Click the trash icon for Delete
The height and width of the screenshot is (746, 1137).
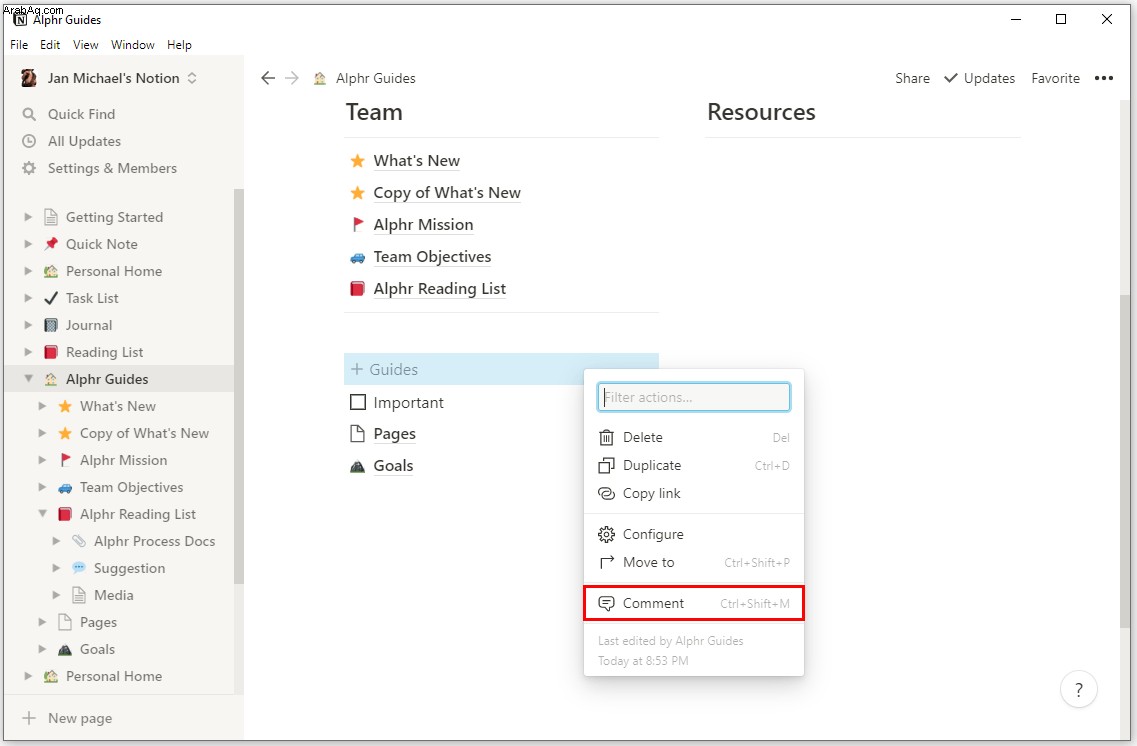tap(606, 438)
